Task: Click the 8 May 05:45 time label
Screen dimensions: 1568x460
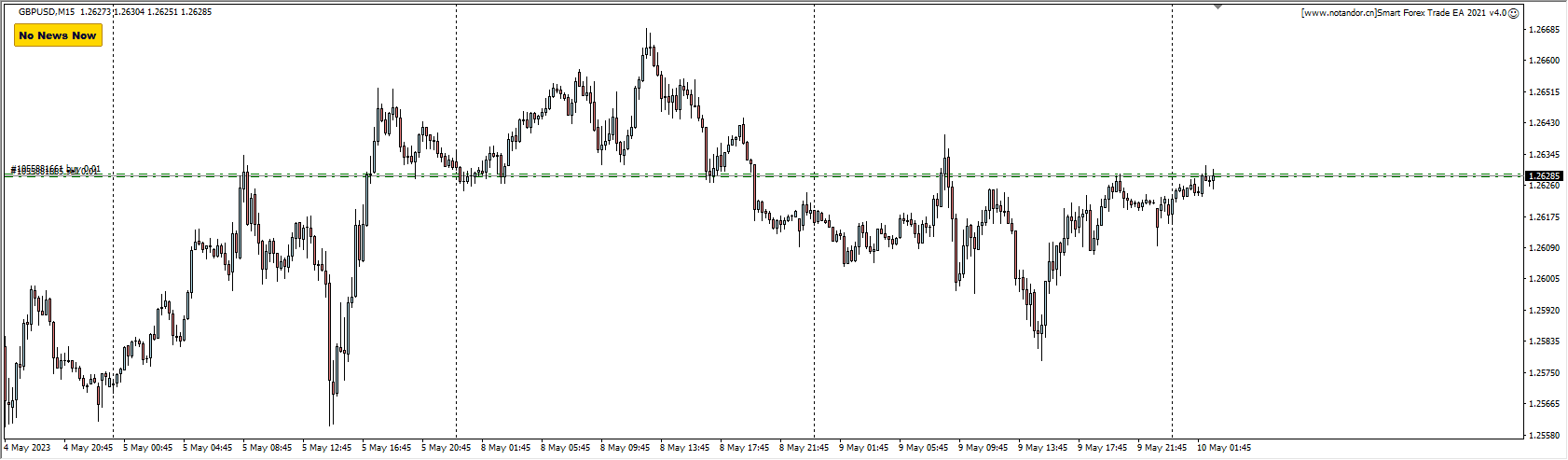Action: coord(566,448)
